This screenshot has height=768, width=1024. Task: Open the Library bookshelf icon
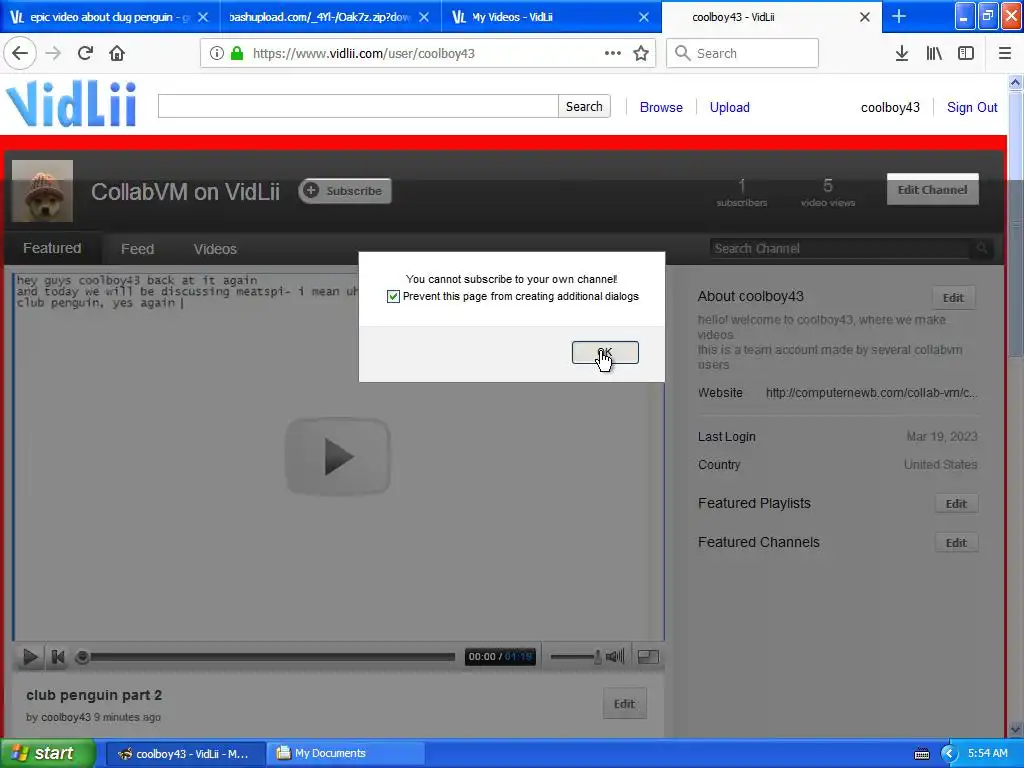(934, 54)
